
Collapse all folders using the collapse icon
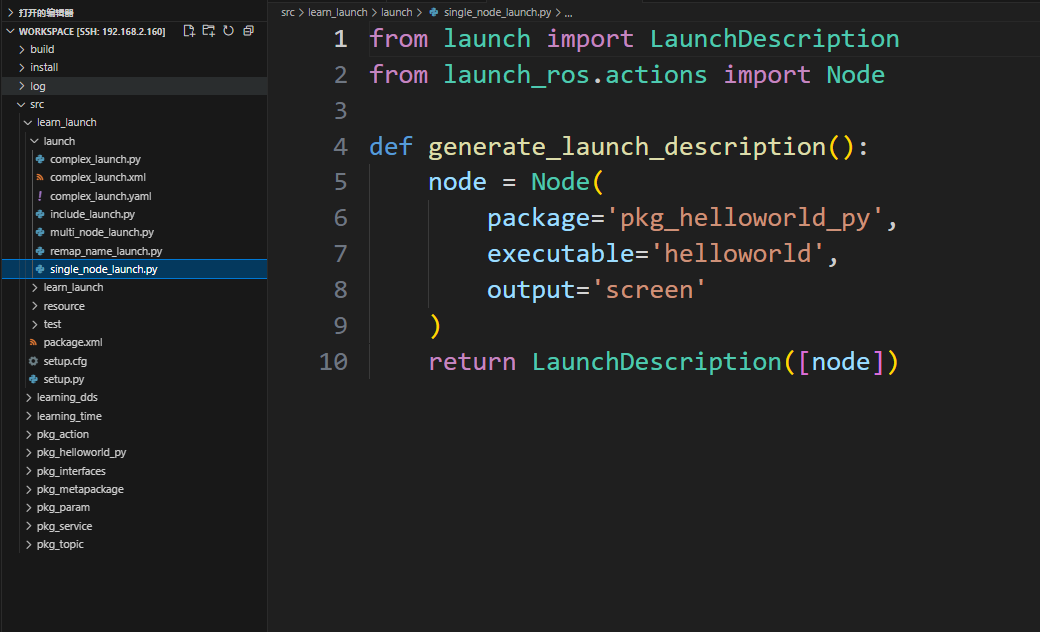tap(248, 31)
